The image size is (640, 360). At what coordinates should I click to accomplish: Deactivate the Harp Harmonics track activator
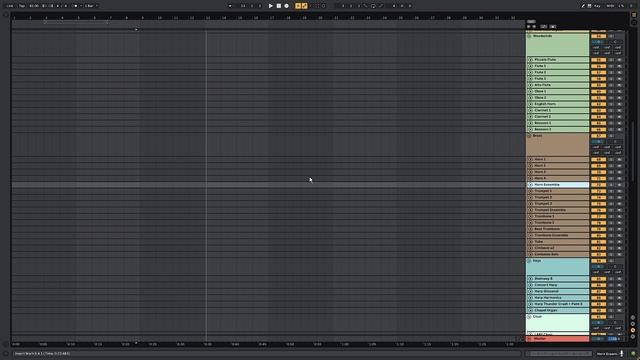pyautogui.click(x=598, y=298)
